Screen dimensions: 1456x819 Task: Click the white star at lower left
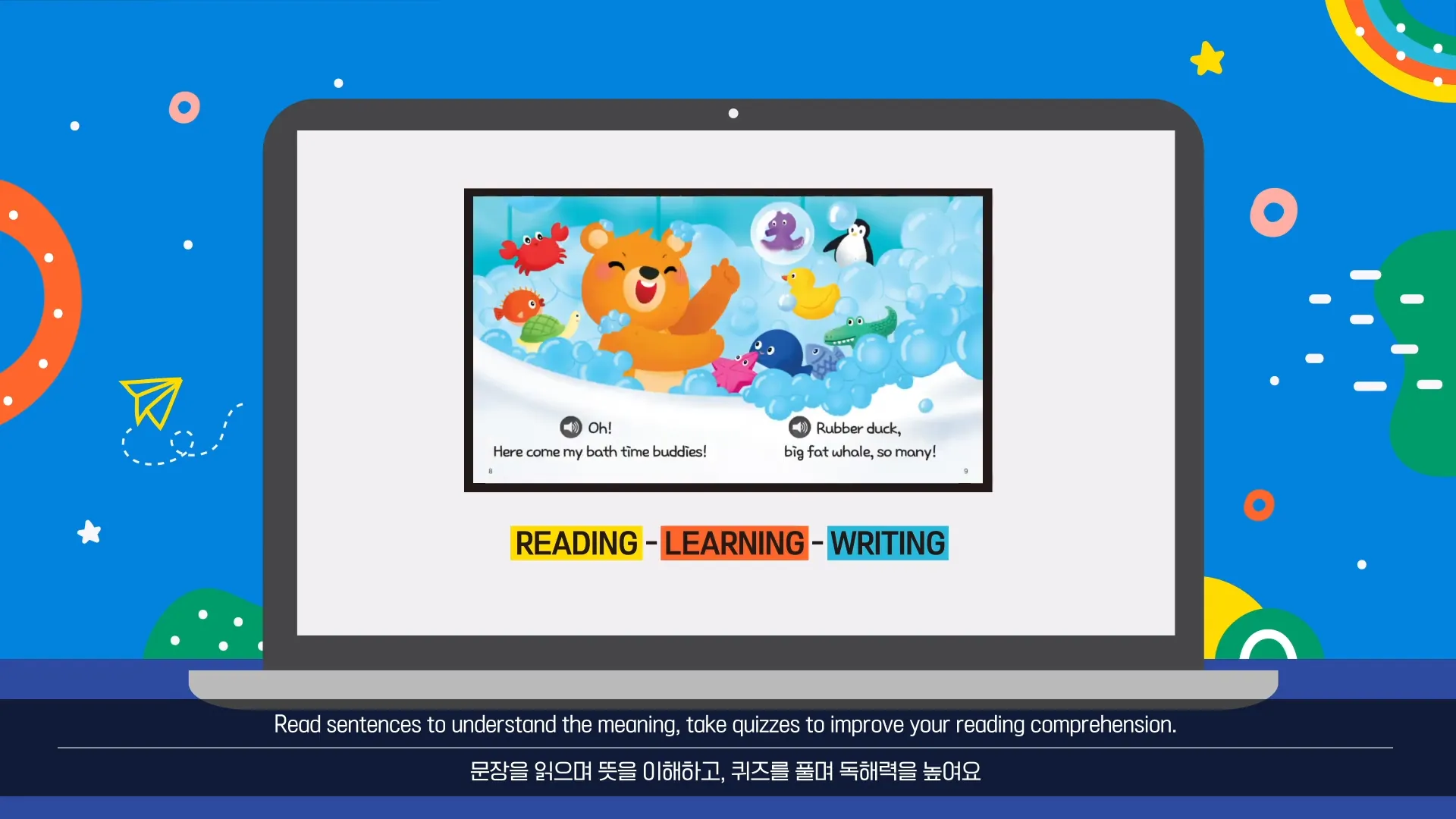point(89,532)
